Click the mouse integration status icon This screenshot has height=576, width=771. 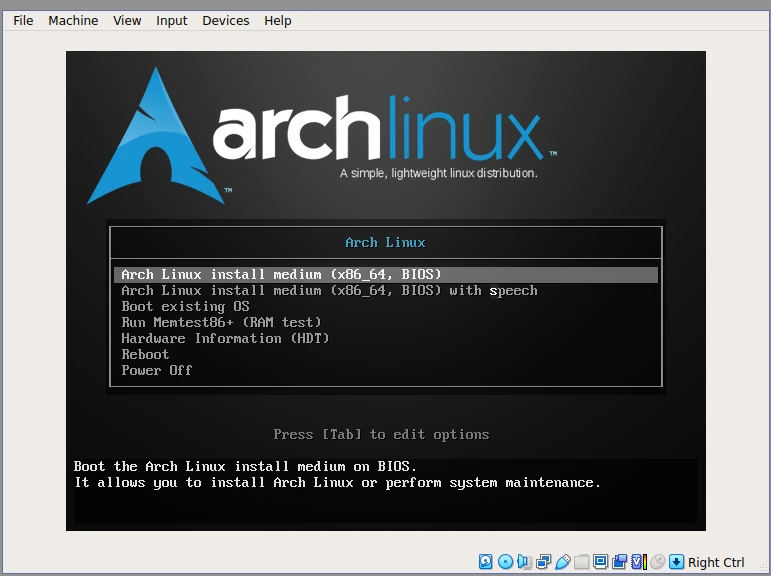[x=657, y=562]
